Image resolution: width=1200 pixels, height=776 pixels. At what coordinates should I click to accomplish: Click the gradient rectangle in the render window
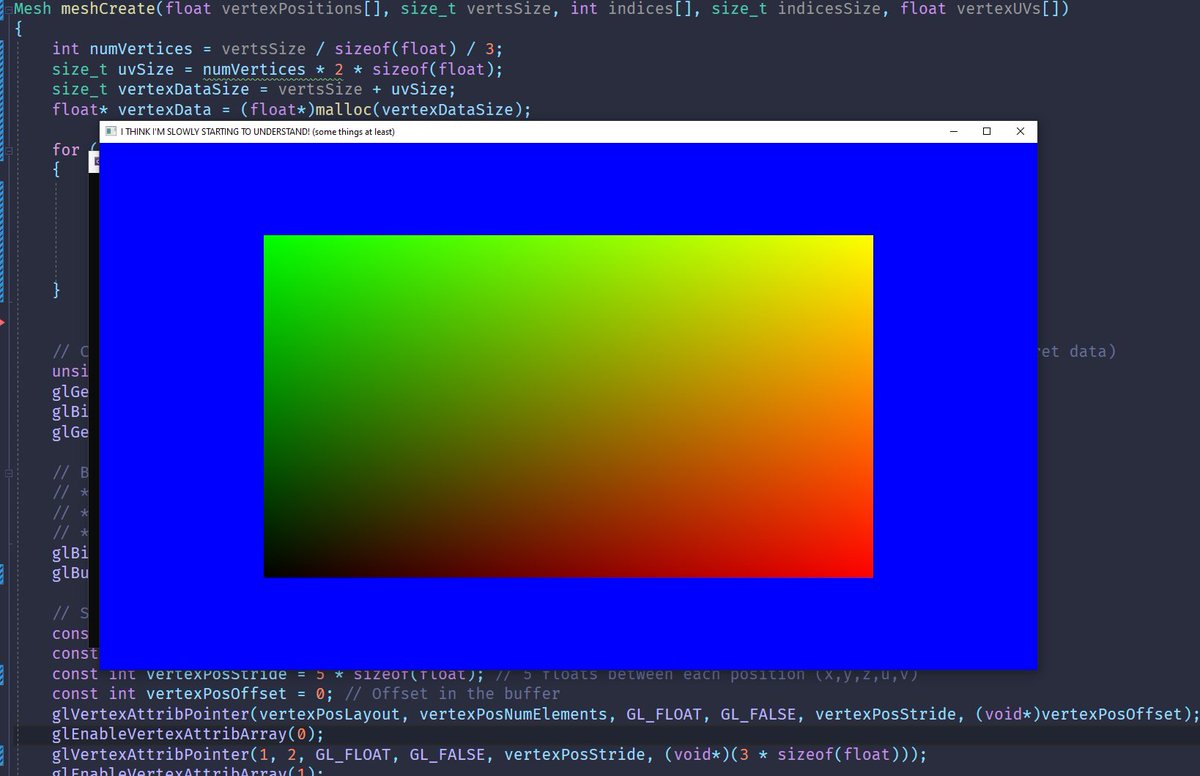click(568, 406)
